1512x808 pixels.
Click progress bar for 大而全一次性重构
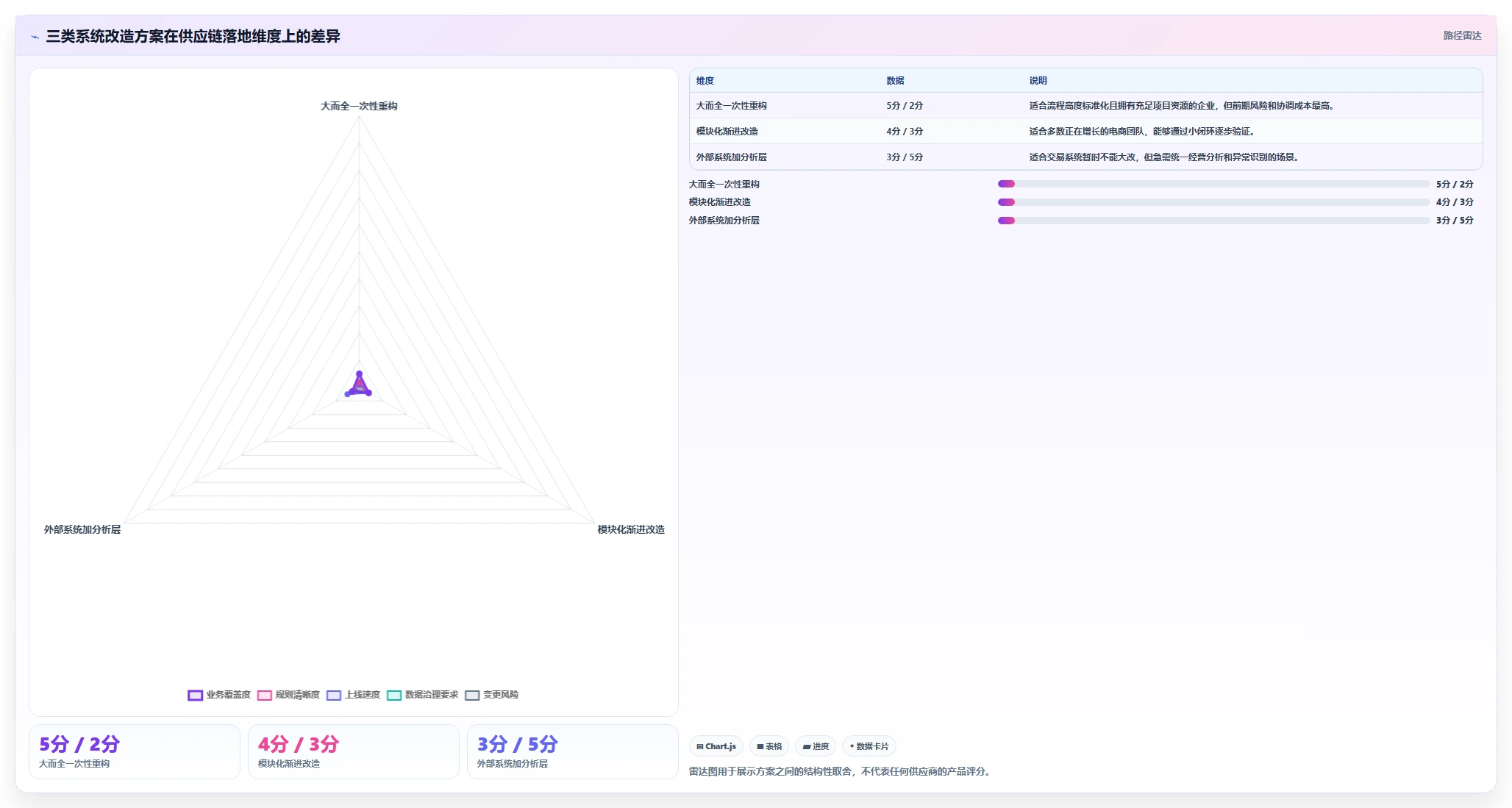pos(1213,184)
